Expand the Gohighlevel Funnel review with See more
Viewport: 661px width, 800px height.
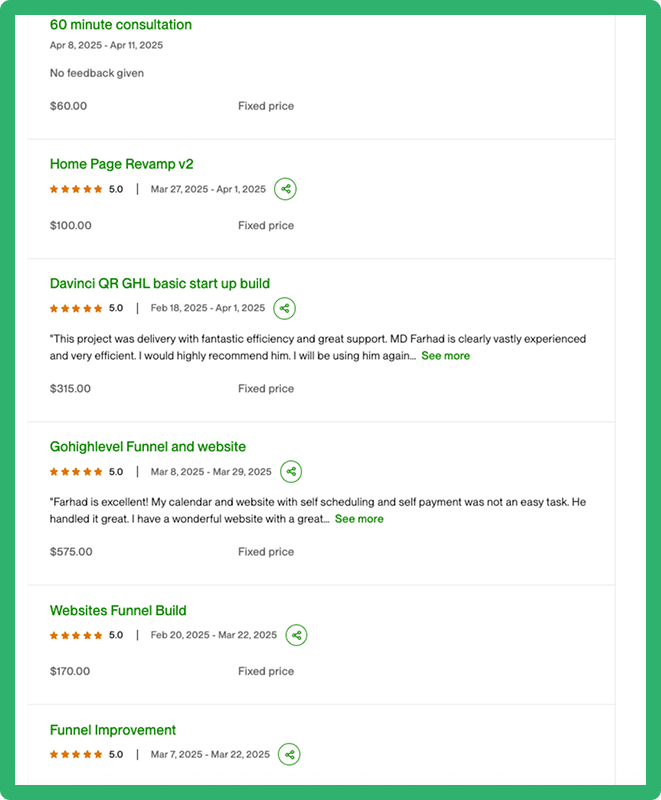click(359, 519)
